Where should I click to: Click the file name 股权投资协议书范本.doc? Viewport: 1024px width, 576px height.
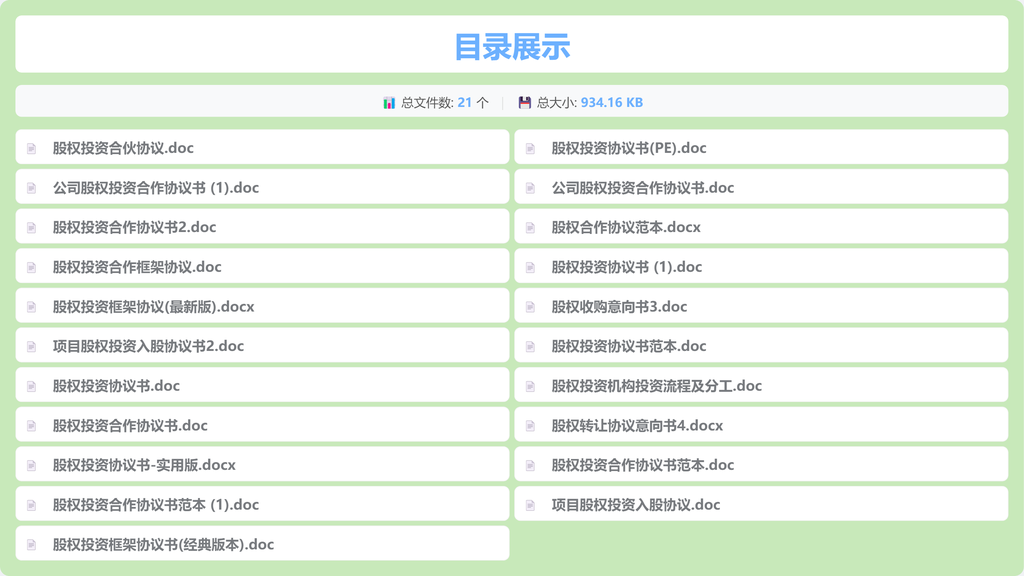tap(629, 347)
